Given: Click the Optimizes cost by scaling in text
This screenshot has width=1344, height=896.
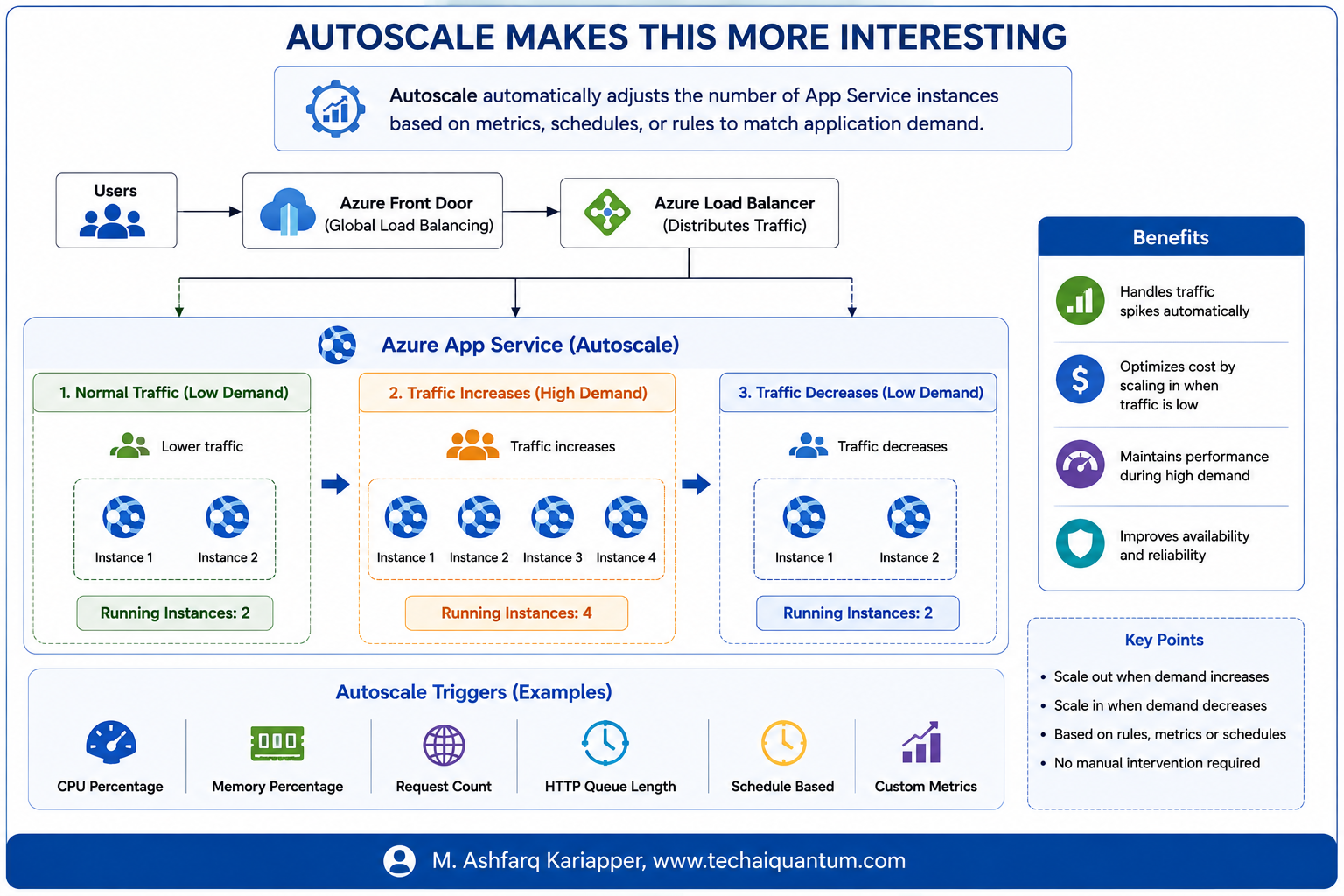Looking at the screenshot, I should pyautogui.click(x=1177, y=386).
